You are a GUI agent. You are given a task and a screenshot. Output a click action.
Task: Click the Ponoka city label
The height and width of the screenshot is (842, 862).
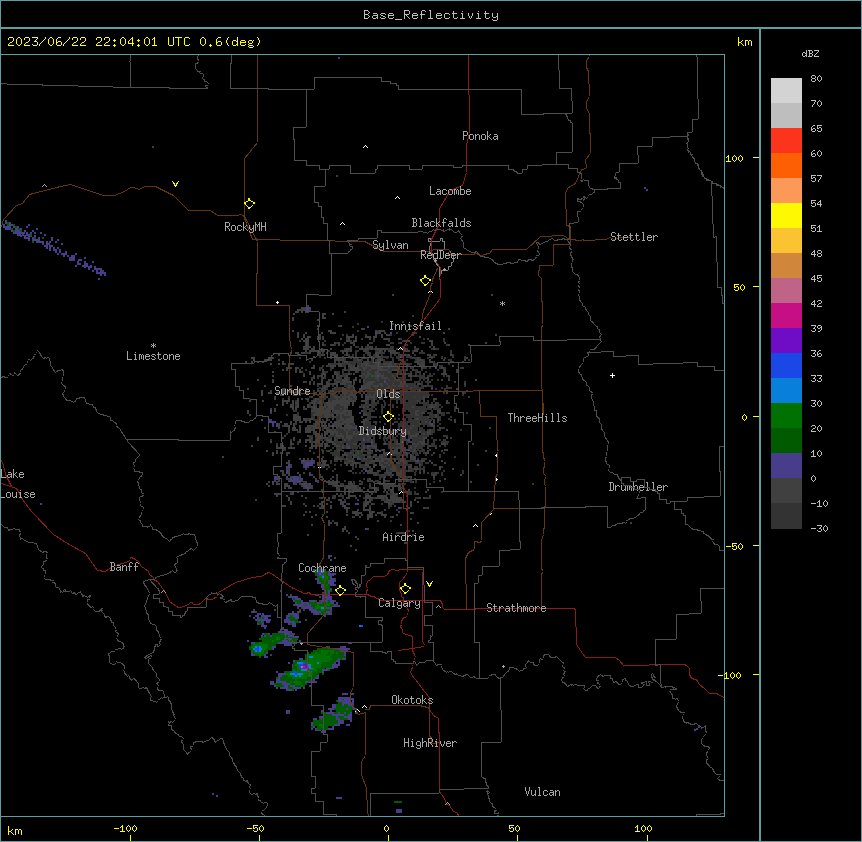point(480,136)
